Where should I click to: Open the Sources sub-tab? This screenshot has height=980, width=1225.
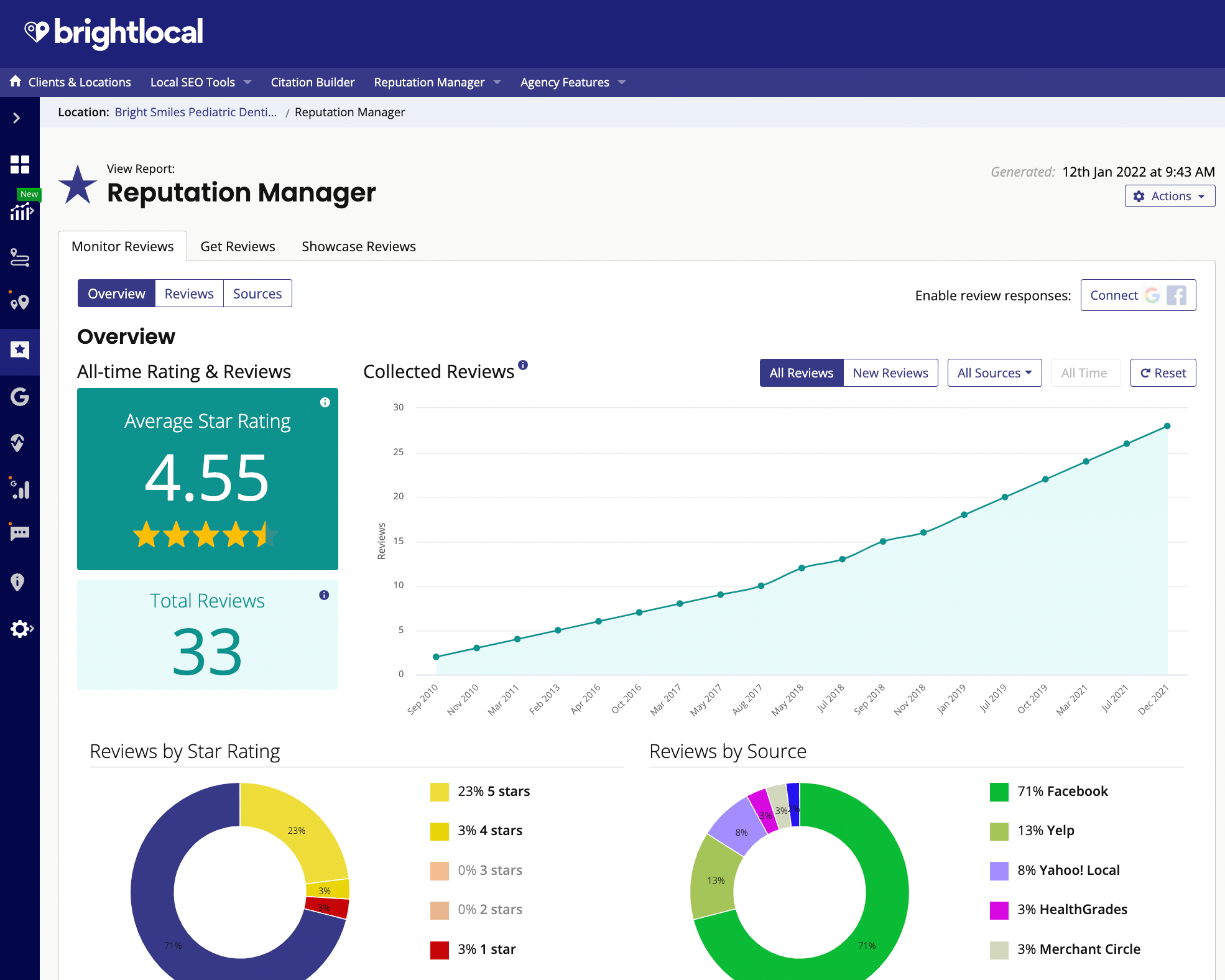pos(257,294)
